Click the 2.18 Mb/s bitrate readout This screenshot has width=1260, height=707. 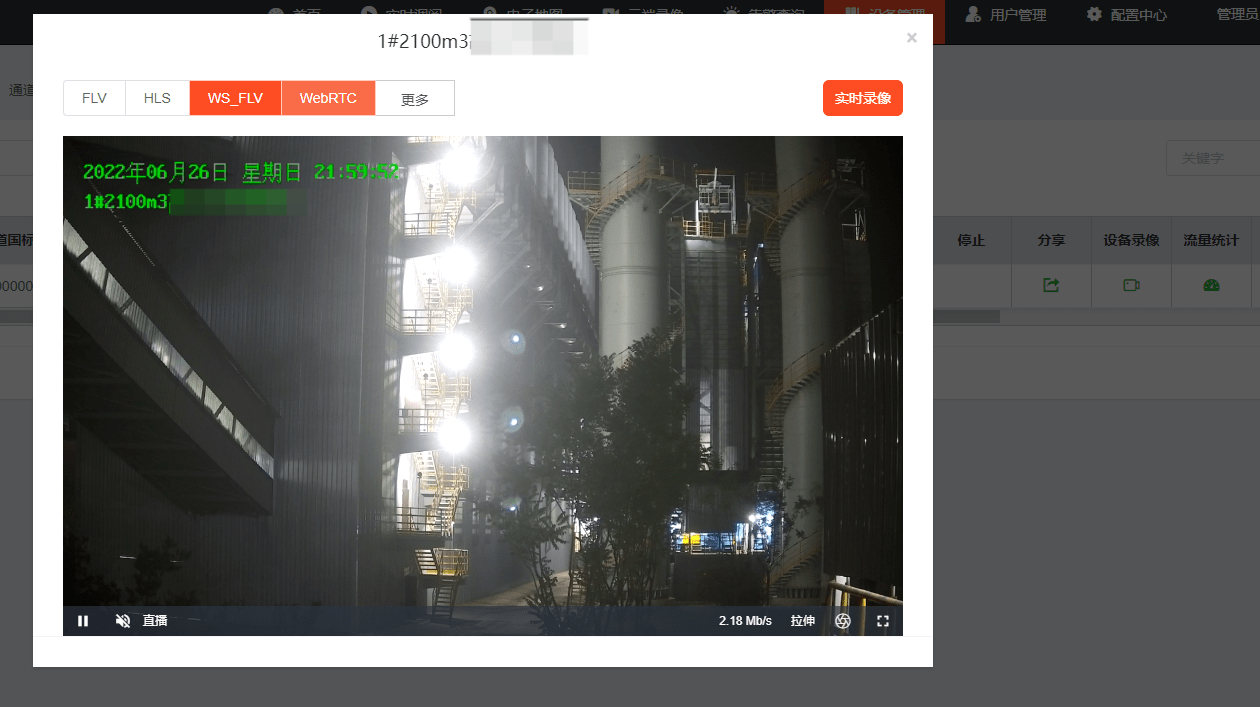pos(745,621)
